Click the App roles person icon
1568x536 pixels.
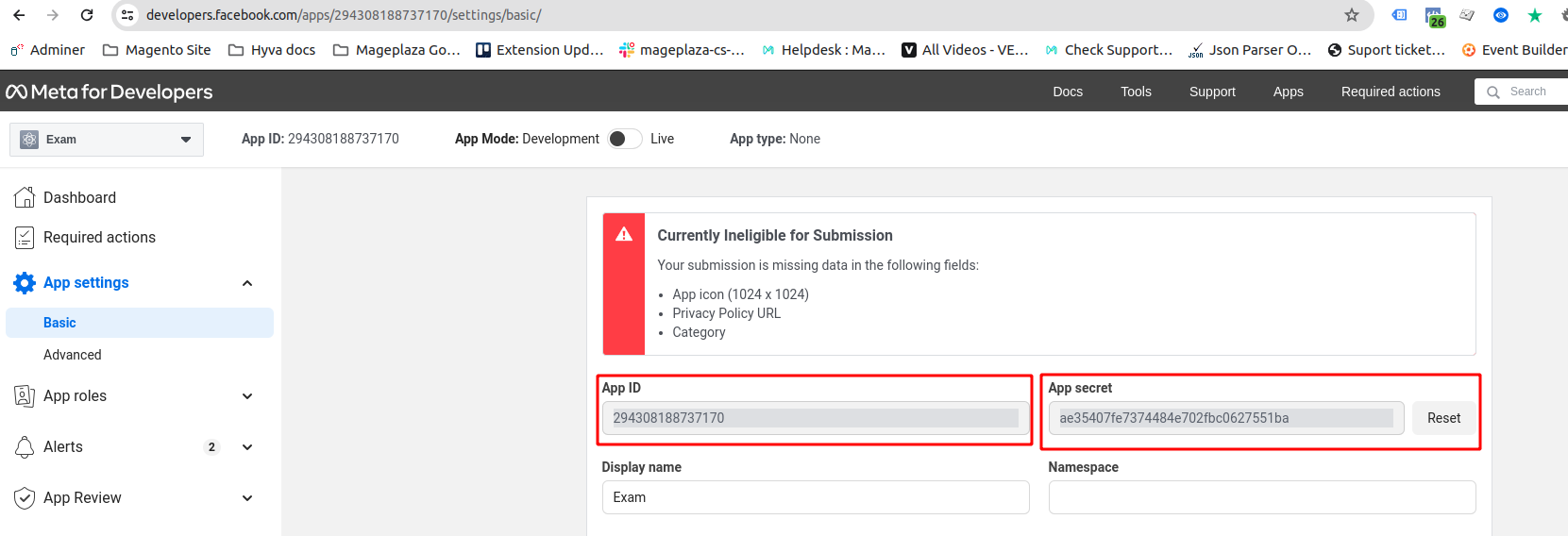pyautogui.click(x=25, y=396)
